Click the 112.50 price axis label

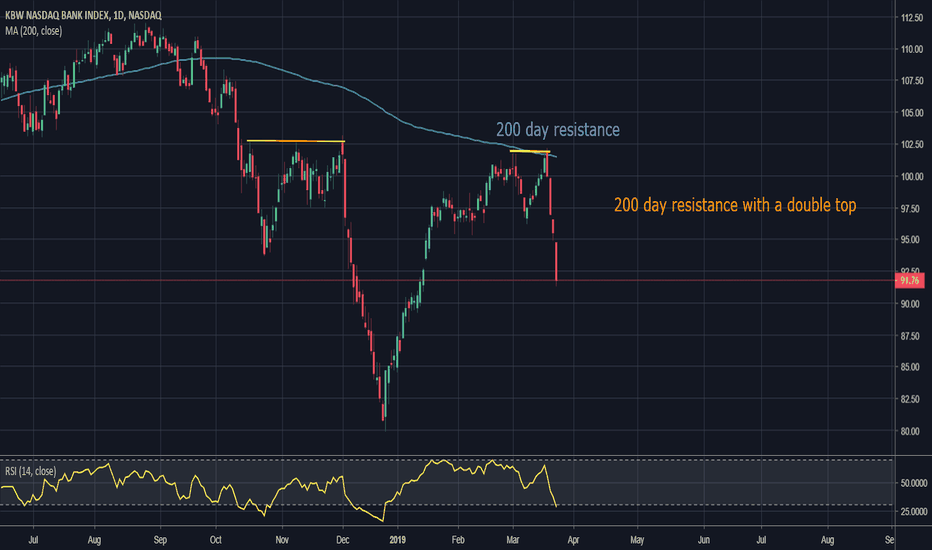click(x=912, y=18)
